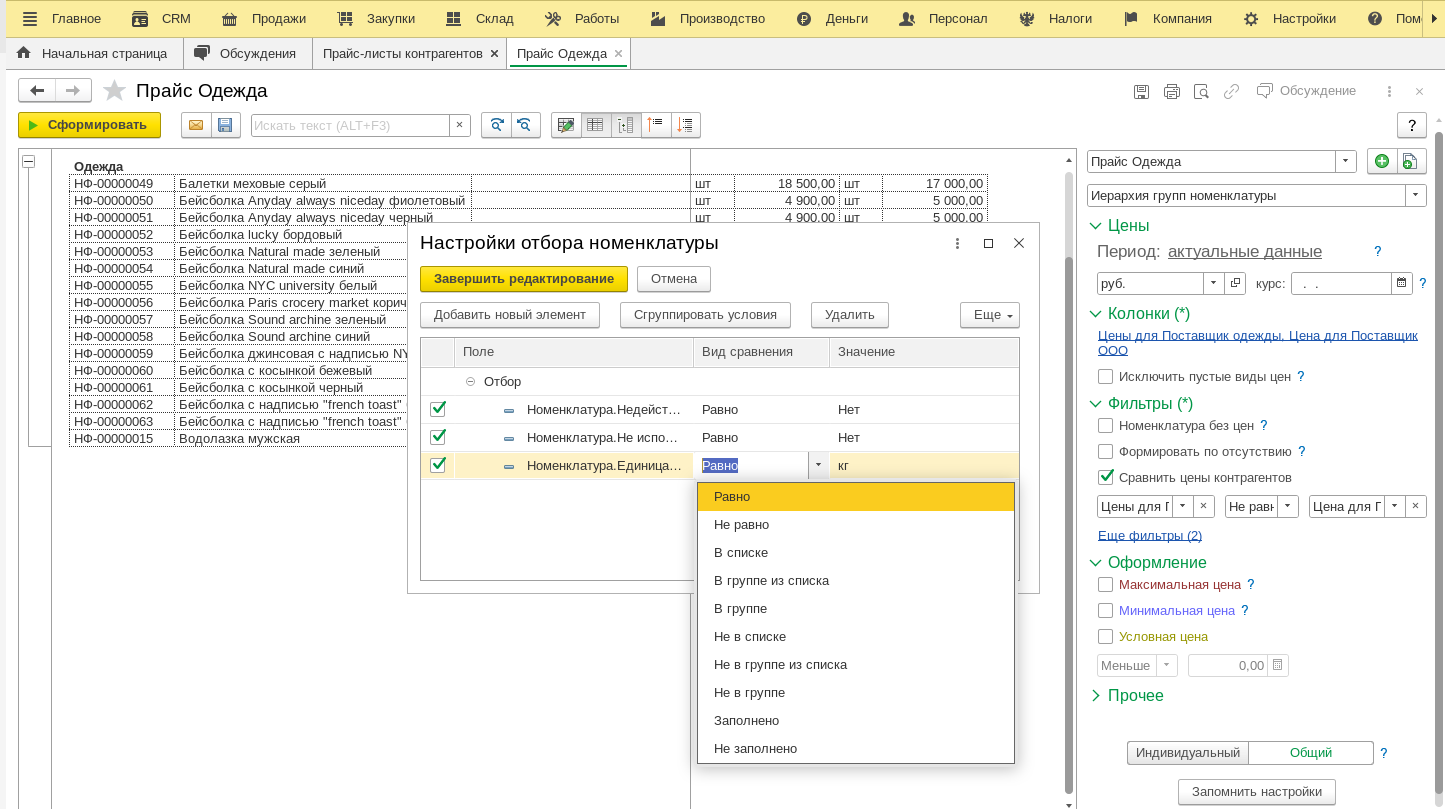Click the print preview magnifier icon
Viewport: 1445px width, 809px height.
tap(1201, 91)
